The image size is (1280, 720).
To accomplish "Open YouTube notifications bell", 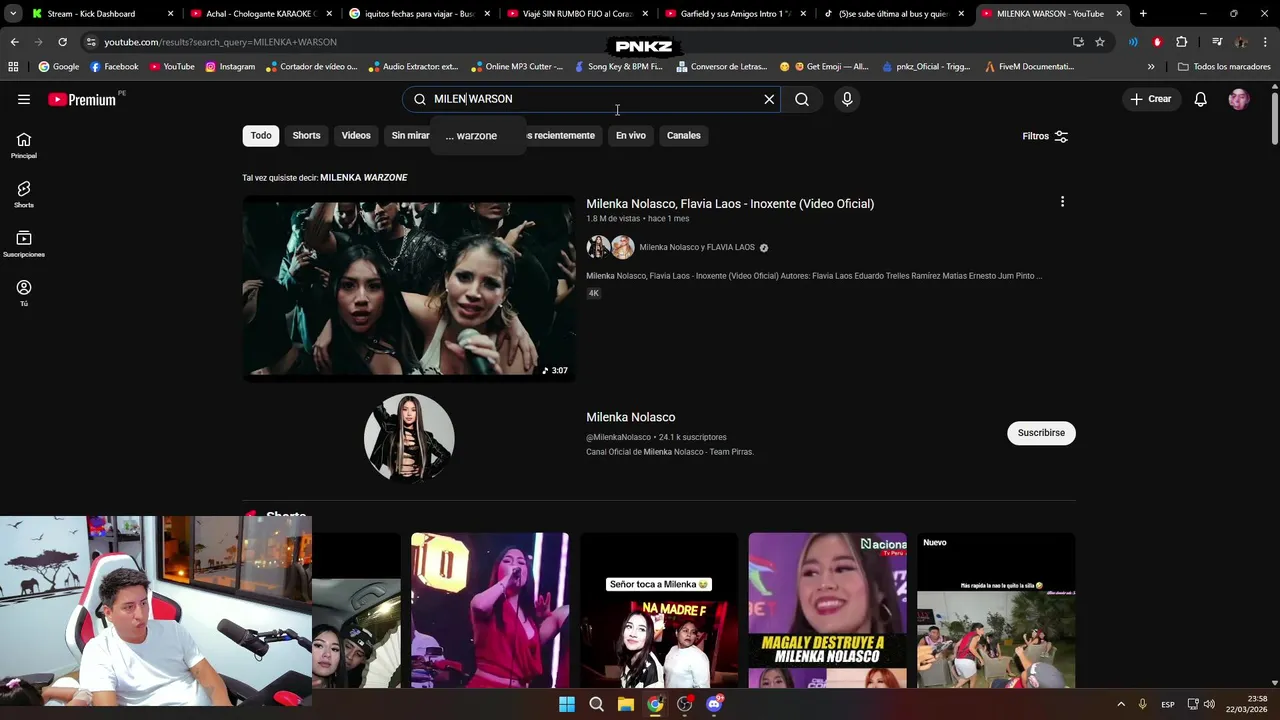I will coord(1201,99).
